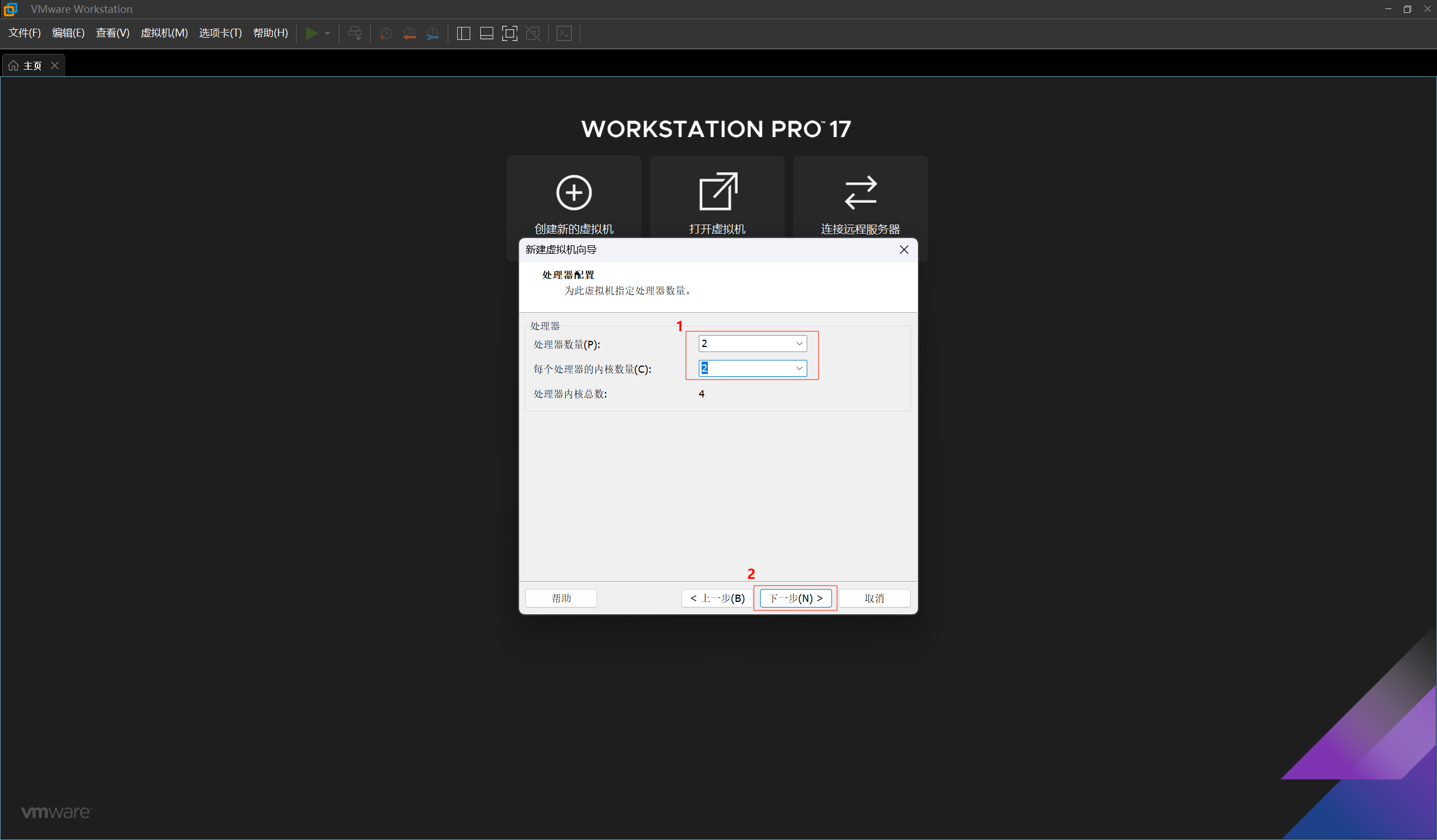The image size is (1437, 840).
Task: Open the 文件(F) menu
Action: click(x=25, y=33)
